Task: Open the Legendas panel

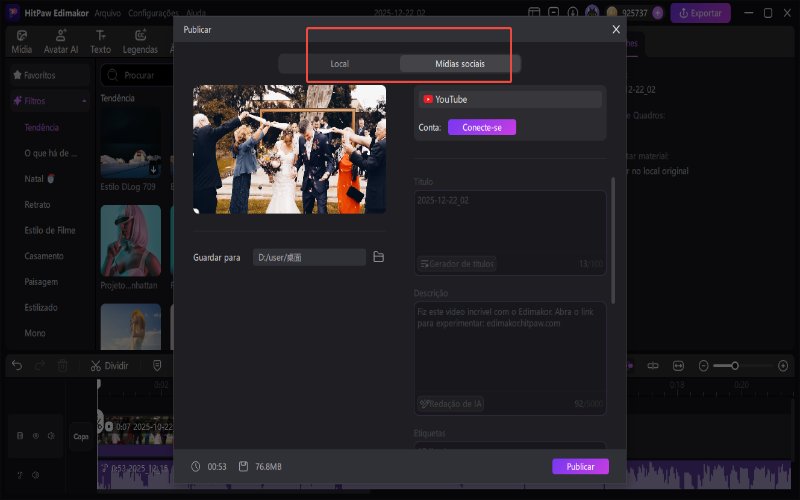Action: click(140, 42)
